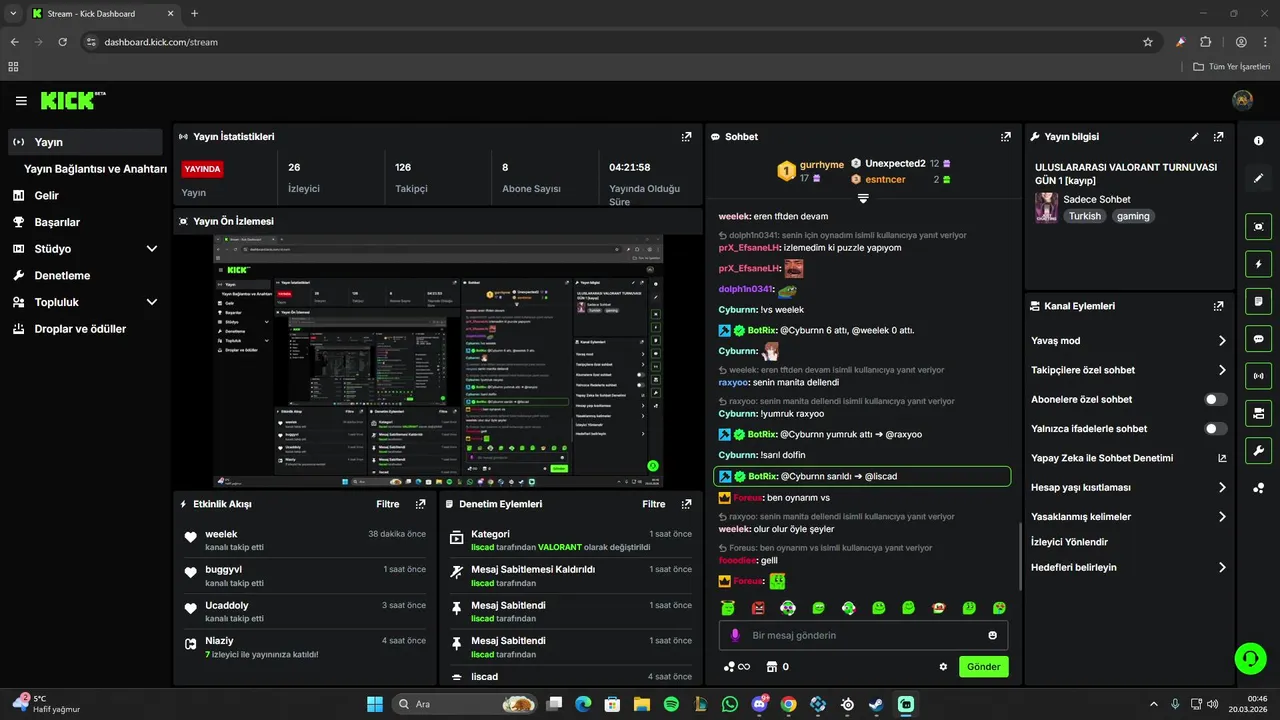Select Yayın in left sidebar
The image size is (1280, 720).
(85, 142)
